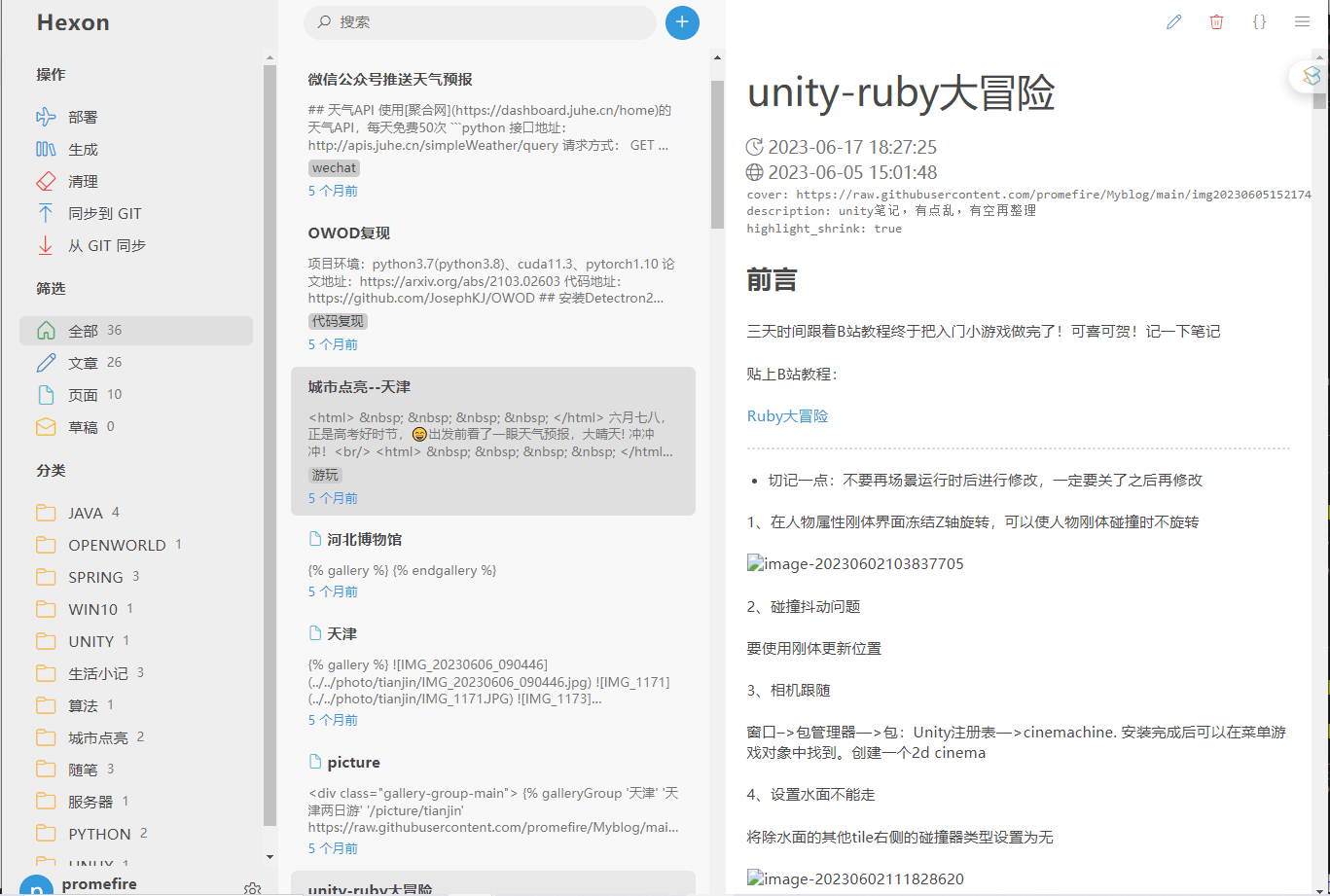Click the 代码复现 tag label
The image size is (1330, 896).
point(338,321)
